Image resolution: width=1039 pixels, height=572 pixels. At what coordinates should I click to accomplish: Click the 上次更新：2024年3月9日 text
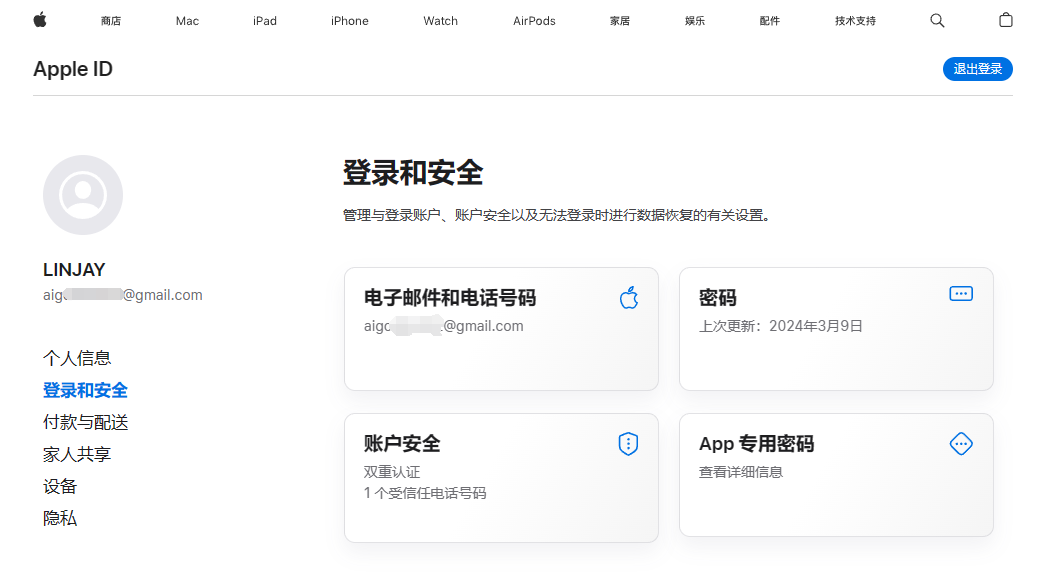point(781,326)
